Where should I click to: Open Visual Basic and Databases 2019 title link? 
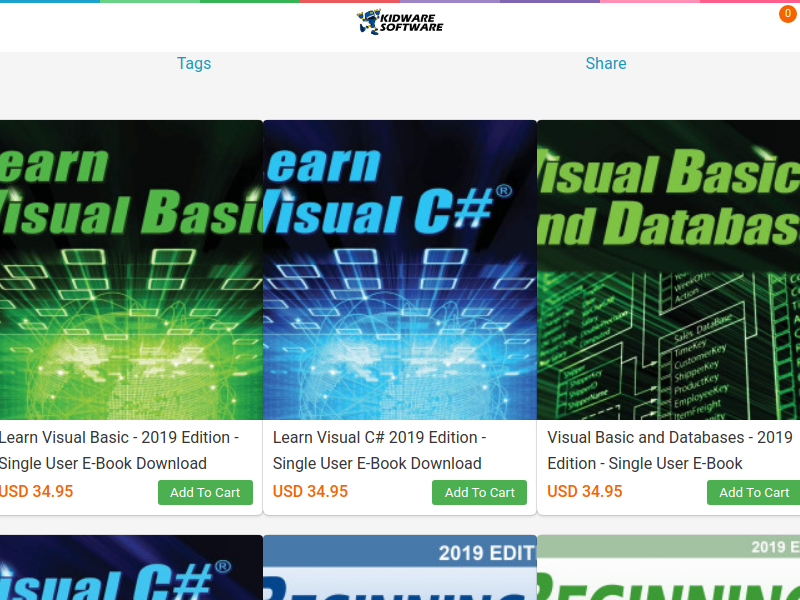tap(669, 450)
